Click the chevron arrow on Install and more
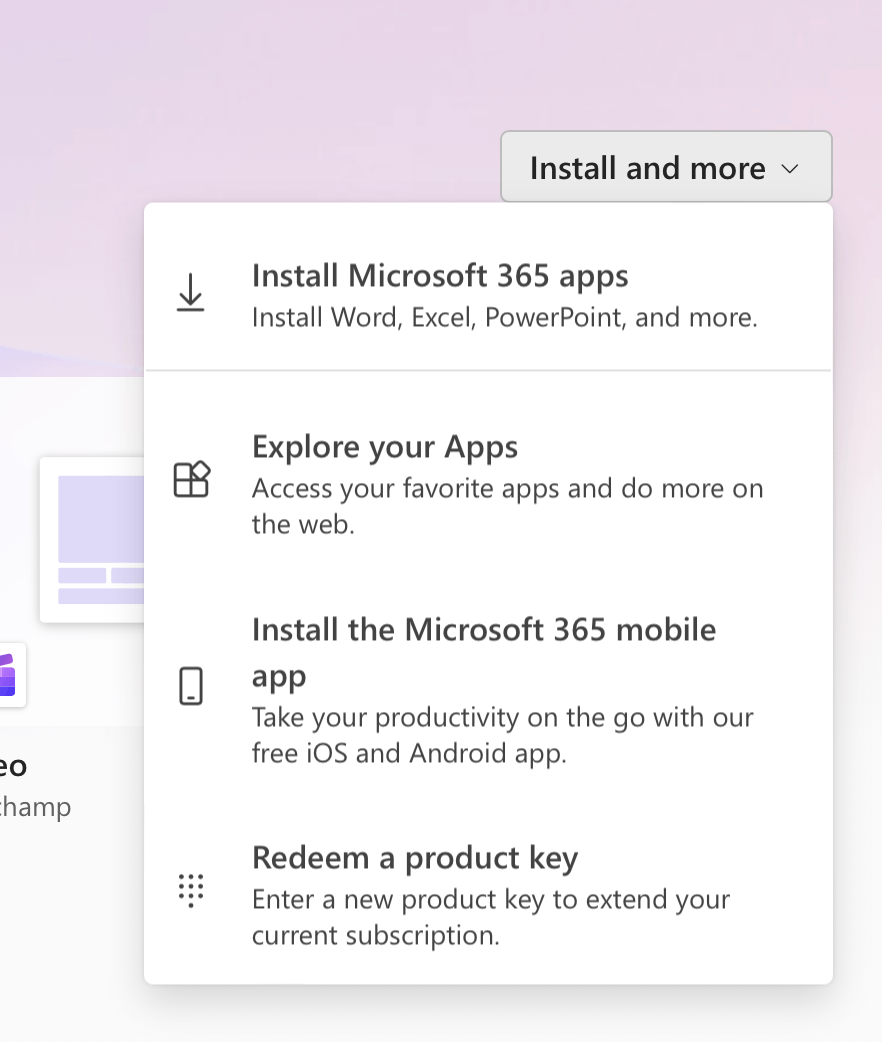882x1042 pixels. click(790, 169)
